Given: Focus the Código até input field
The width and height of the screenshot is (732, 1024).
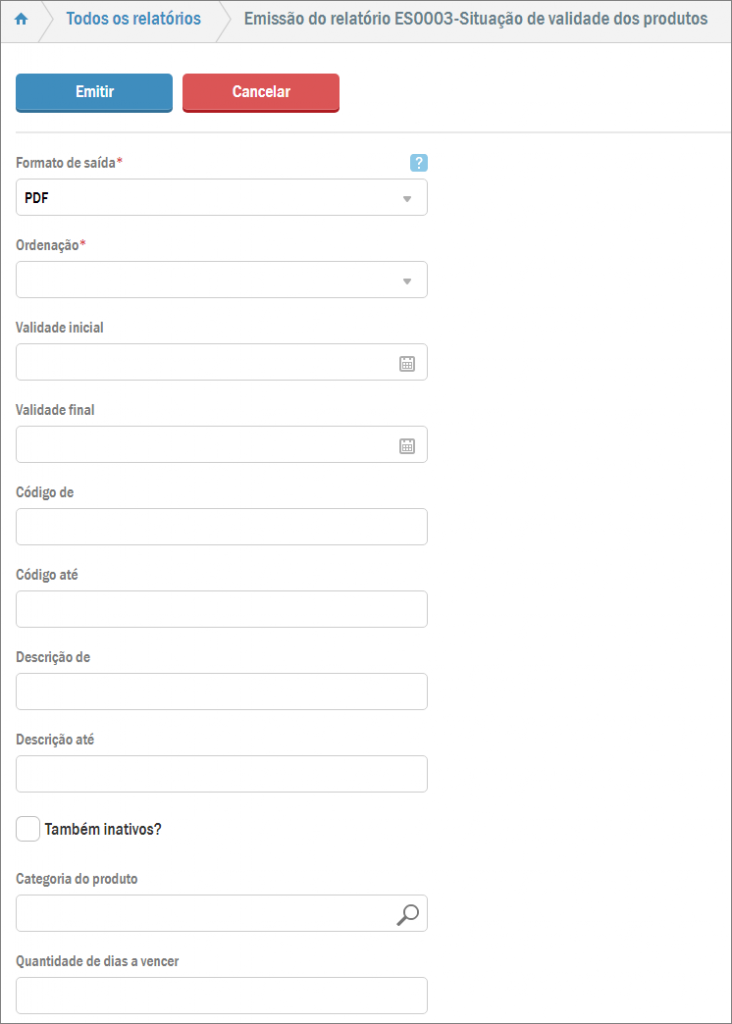Looking at the screenshot, I should pyautogui.click(x=221, y=609).
